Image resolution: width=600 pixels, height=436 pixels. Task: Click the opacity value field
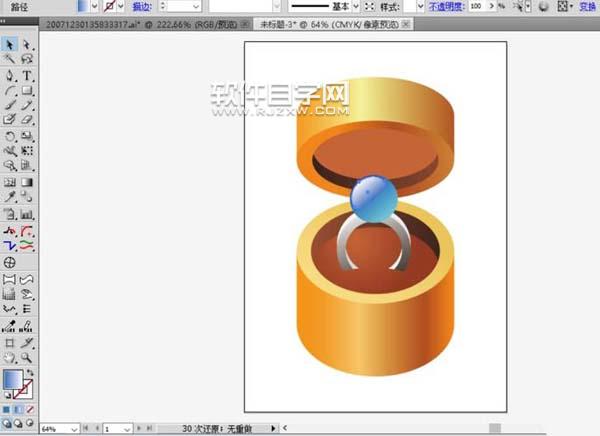tap(477, 6)
